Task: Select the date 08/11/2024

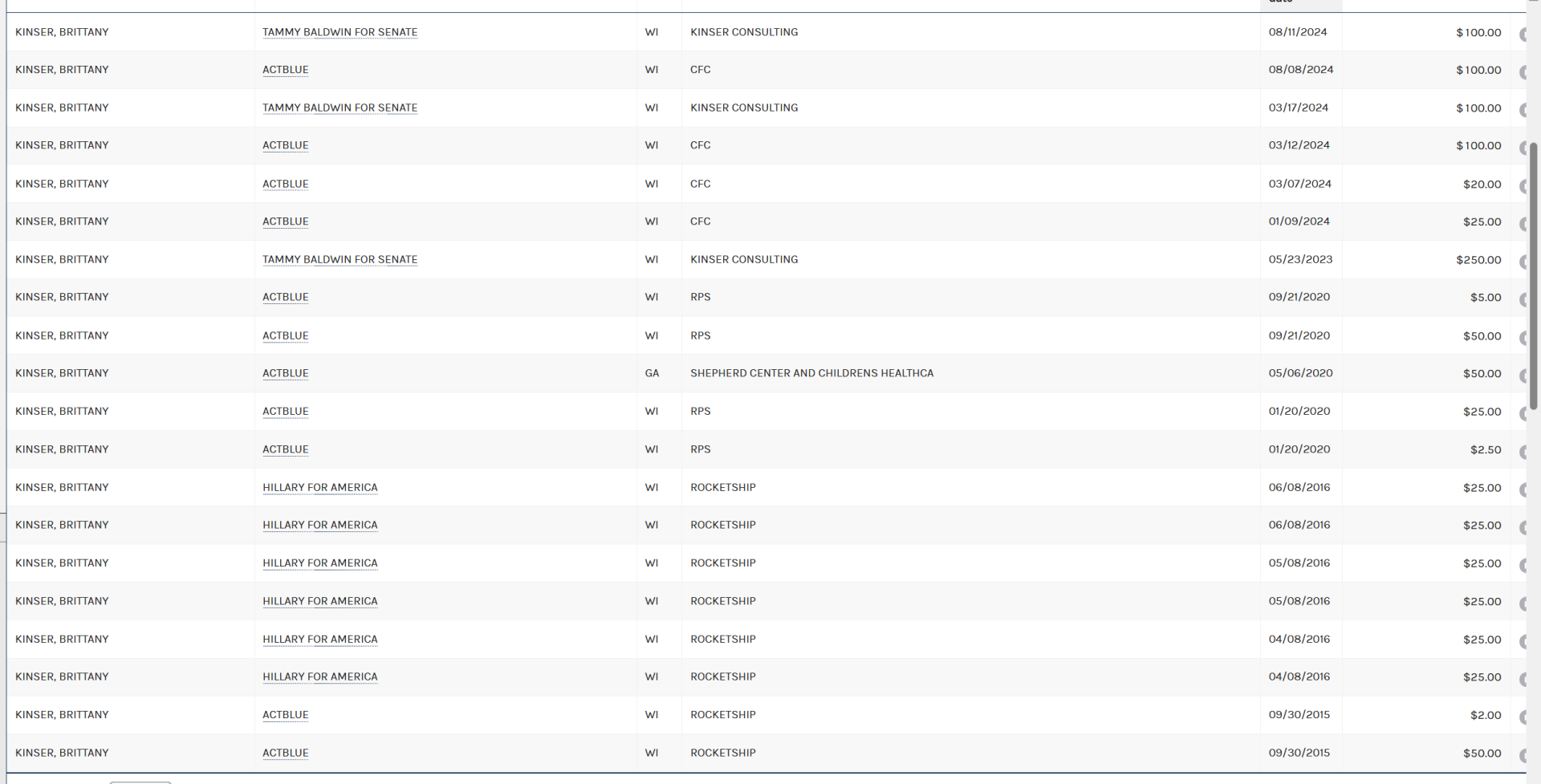Action: click(1298, 32)
